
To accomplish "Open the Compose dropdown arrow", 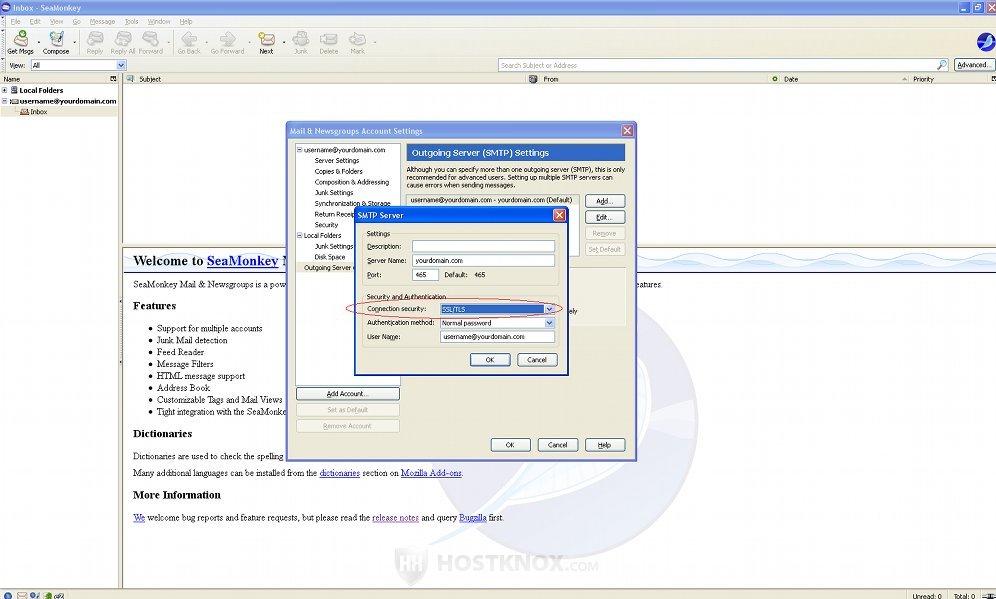I will (74, 42).
